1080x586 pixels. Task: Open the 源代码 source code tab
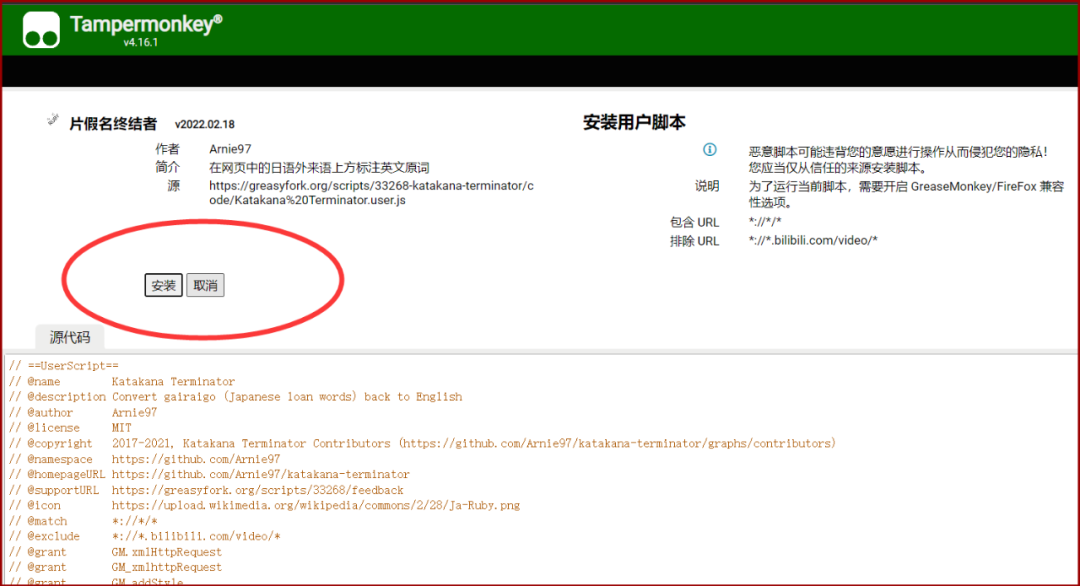pos(70,337)
